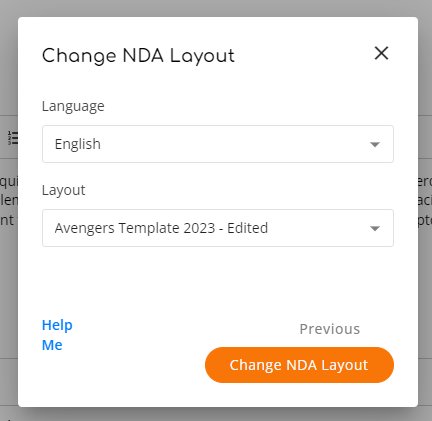
Task: Select Avengers Template 2023 - Edited text
Action: 161,228
